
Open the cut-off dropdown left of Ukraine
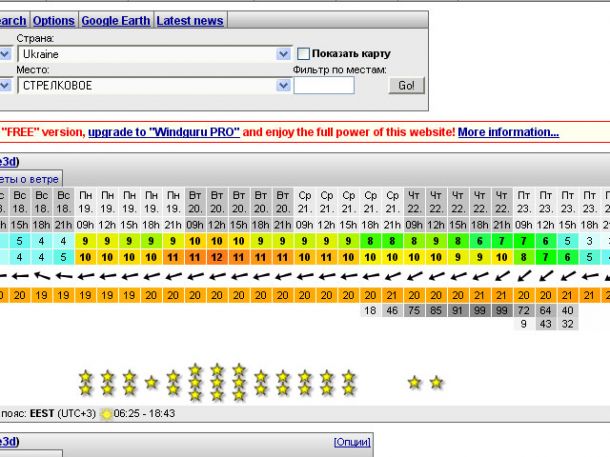coord(5,54)
